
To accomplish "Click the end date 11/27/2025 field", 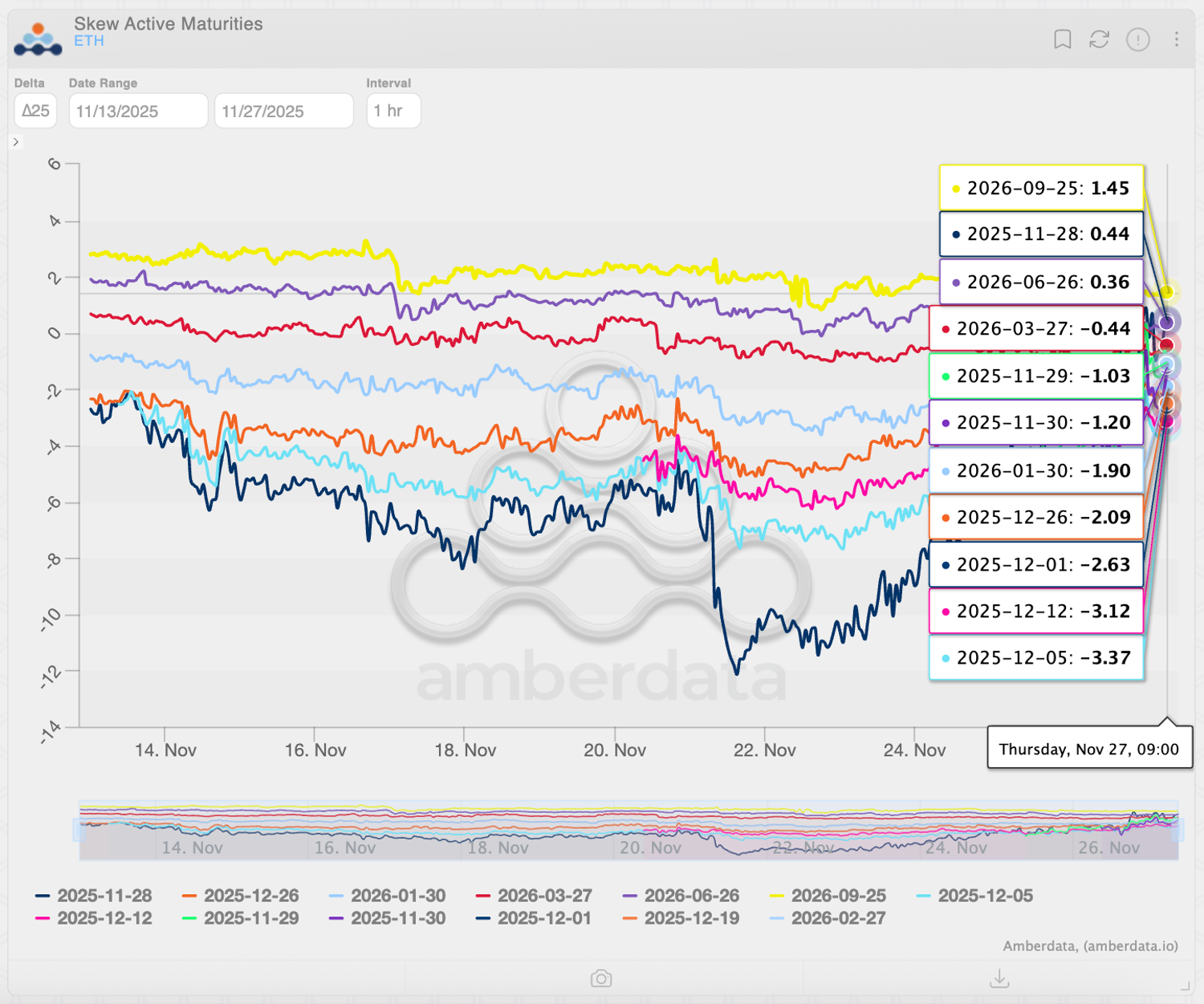I will (283, 111).
